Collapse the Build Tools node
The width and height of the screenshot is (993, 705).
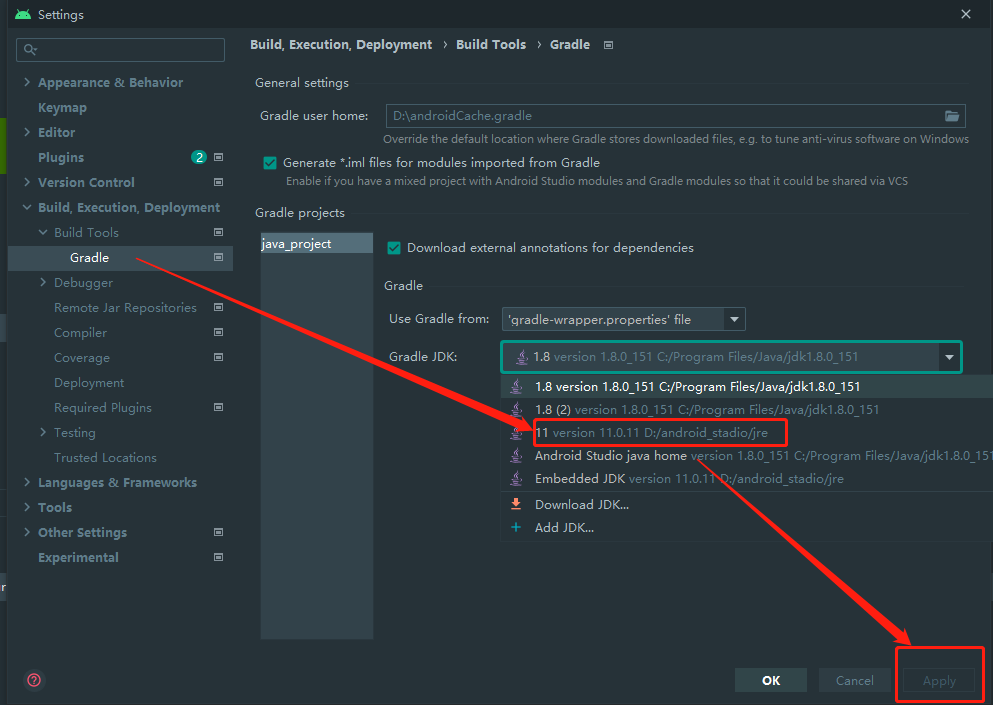[43, 232]
